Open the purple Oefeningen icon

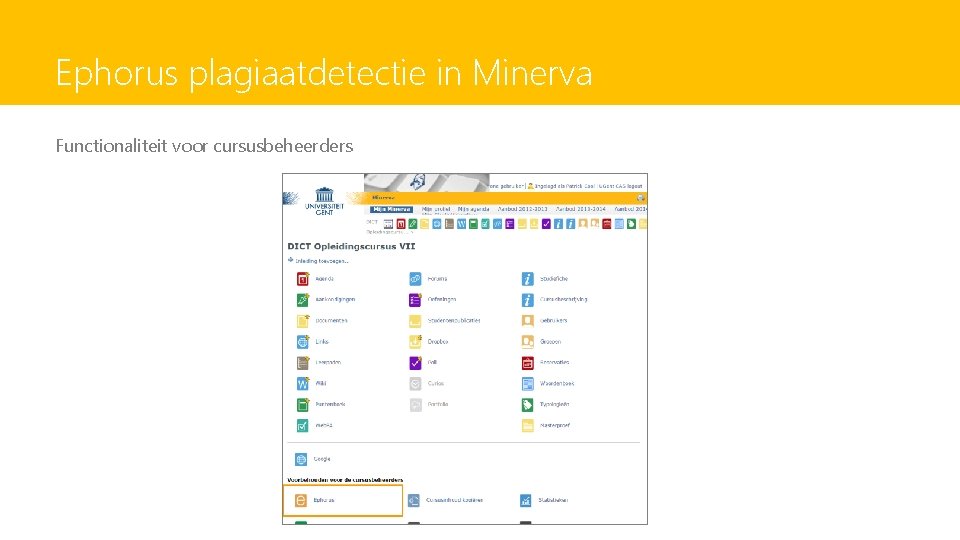coord(415,300)
